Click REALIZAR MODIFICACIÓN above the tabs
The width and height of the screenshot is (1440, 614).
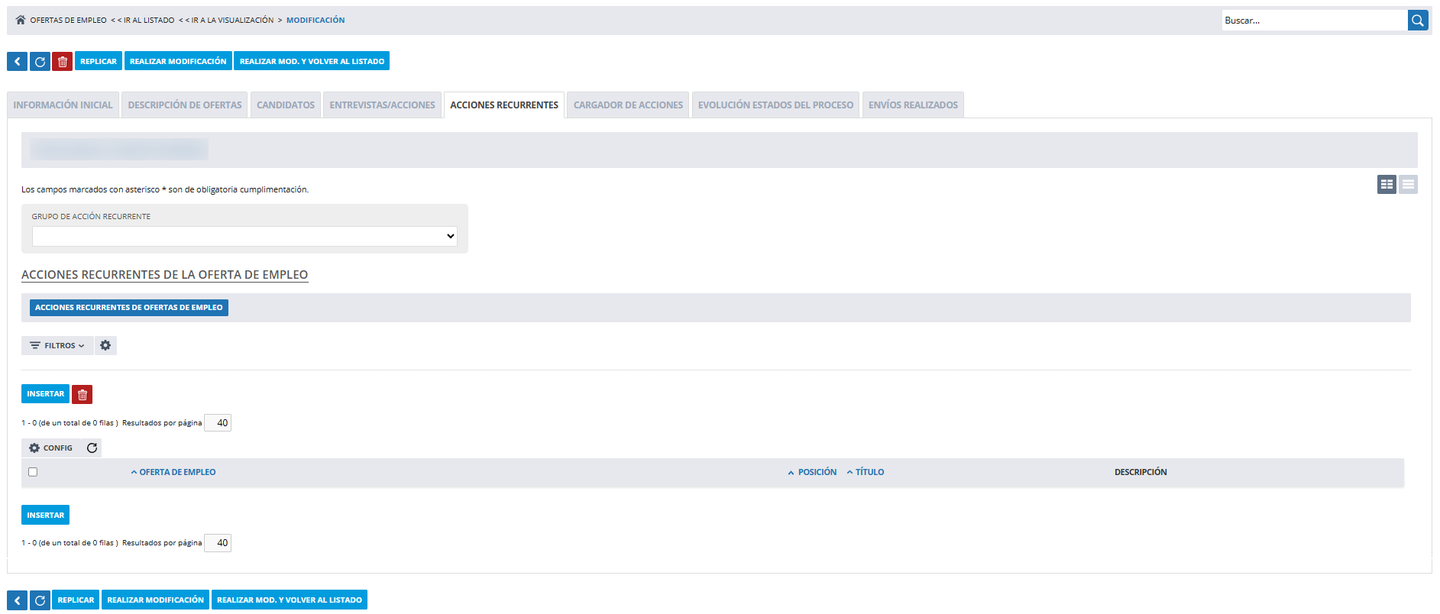(x=178, y=61)
